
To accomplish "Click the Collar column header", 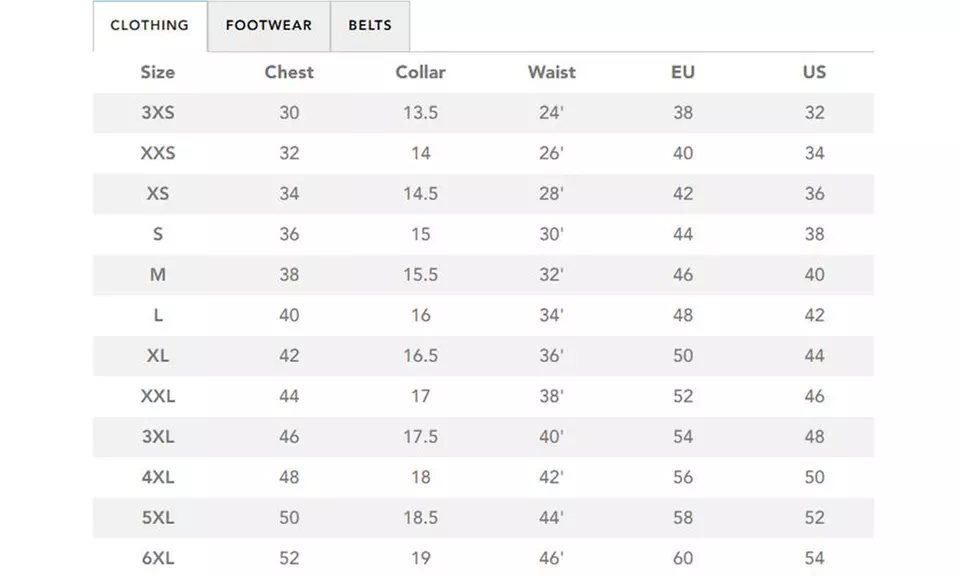I will point(420,72).
